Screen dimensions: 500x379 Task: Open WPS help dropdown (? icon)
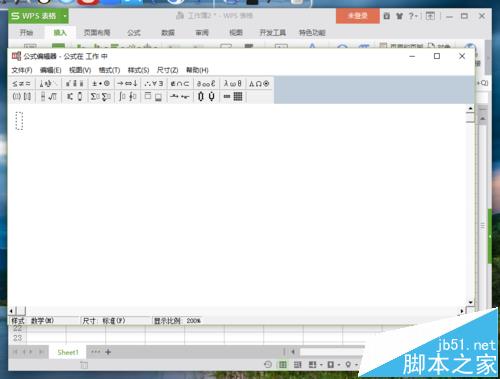pos(413,16)
